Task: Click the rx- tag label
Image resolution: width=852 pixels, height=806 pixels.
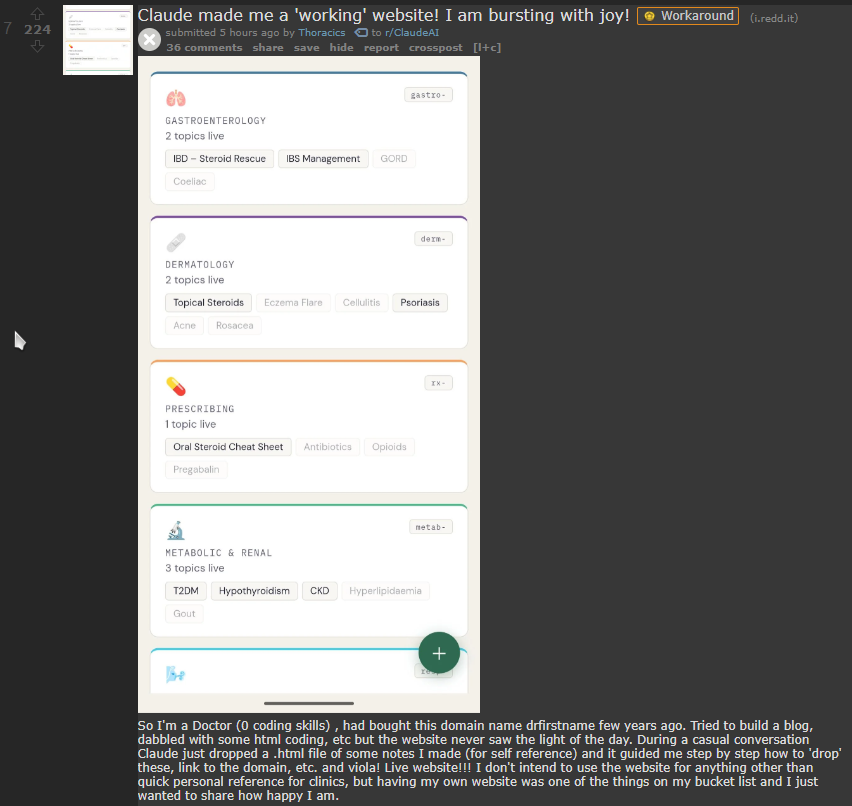Action: [x=438, y=383]
